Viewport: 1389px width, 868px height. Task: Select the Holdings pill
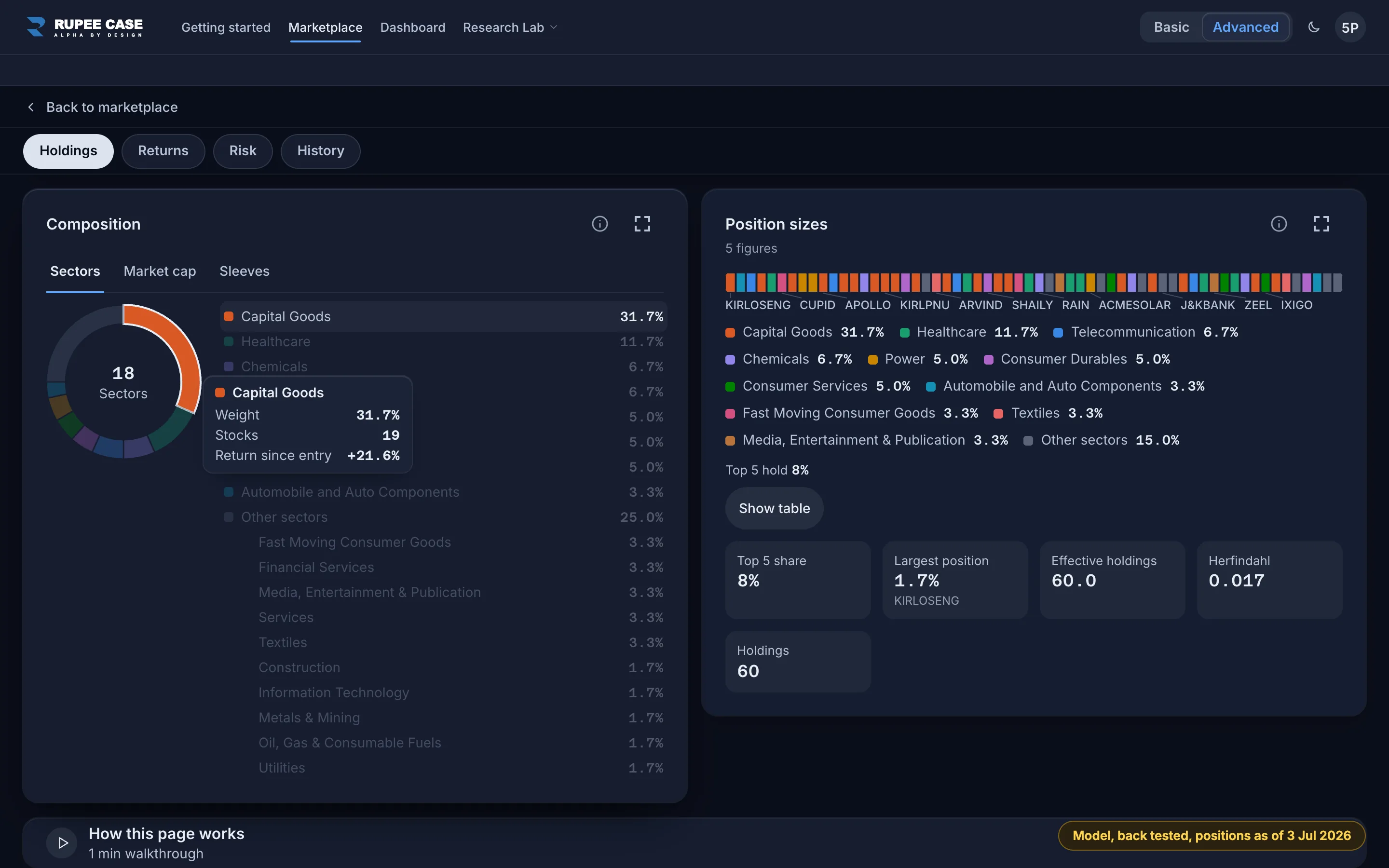pos(68,151)
